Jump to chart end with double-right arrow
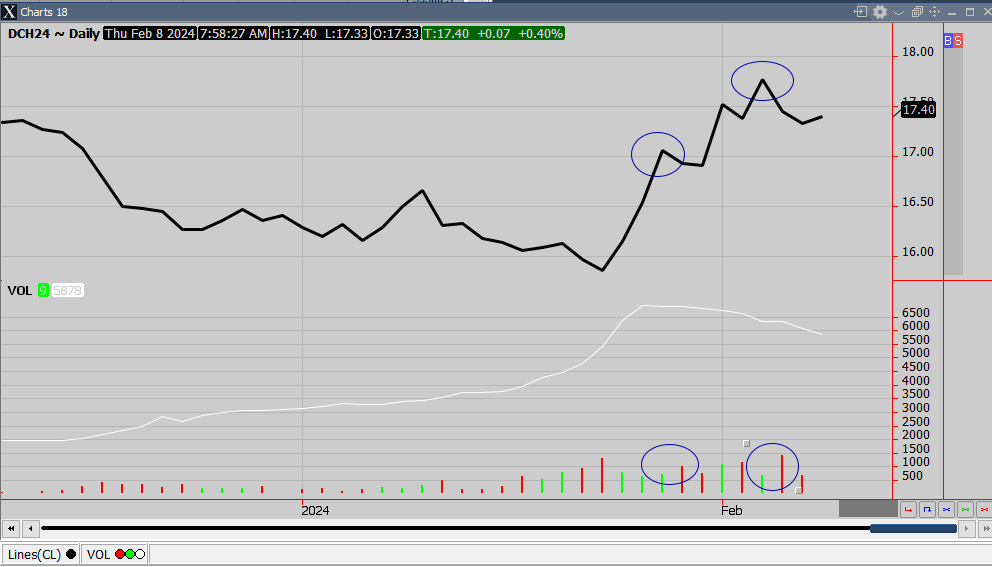This screenshot has height=567, width=992. 985,528
